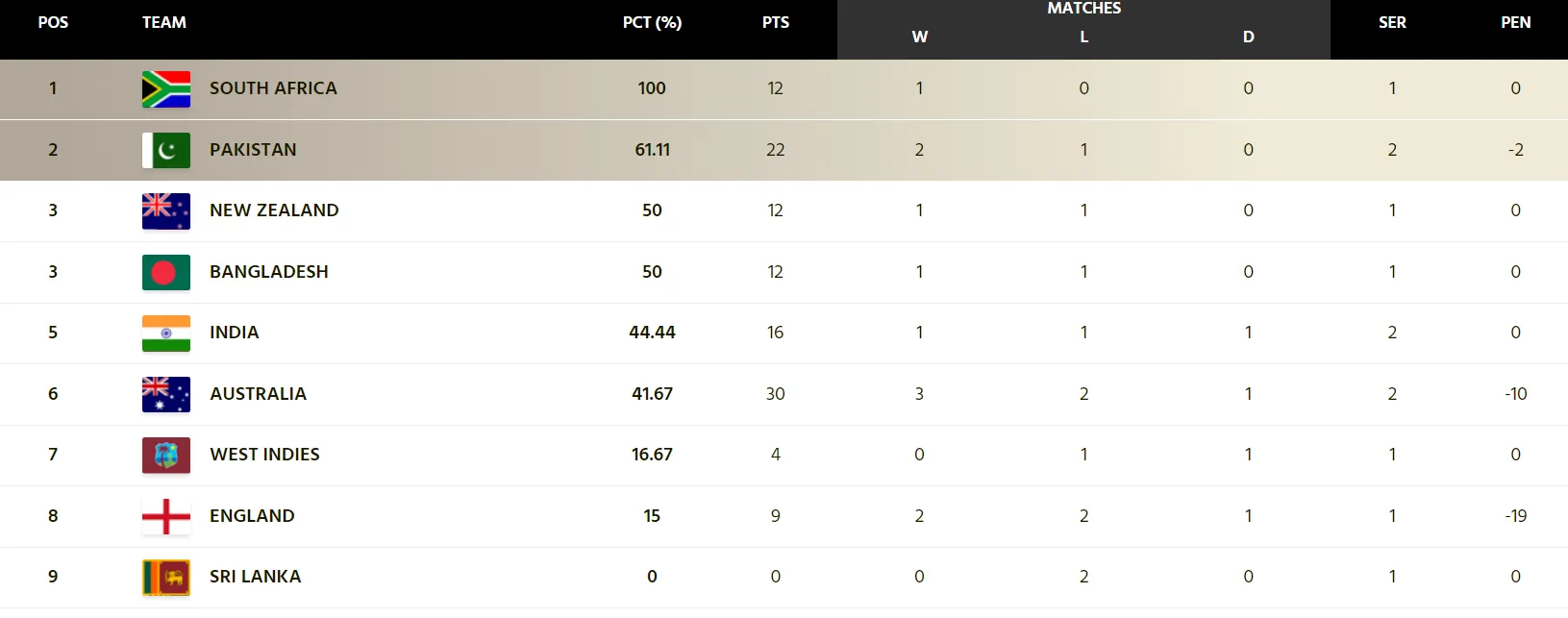
Task: Click the PEN column header
Action: click(1516, 22)
